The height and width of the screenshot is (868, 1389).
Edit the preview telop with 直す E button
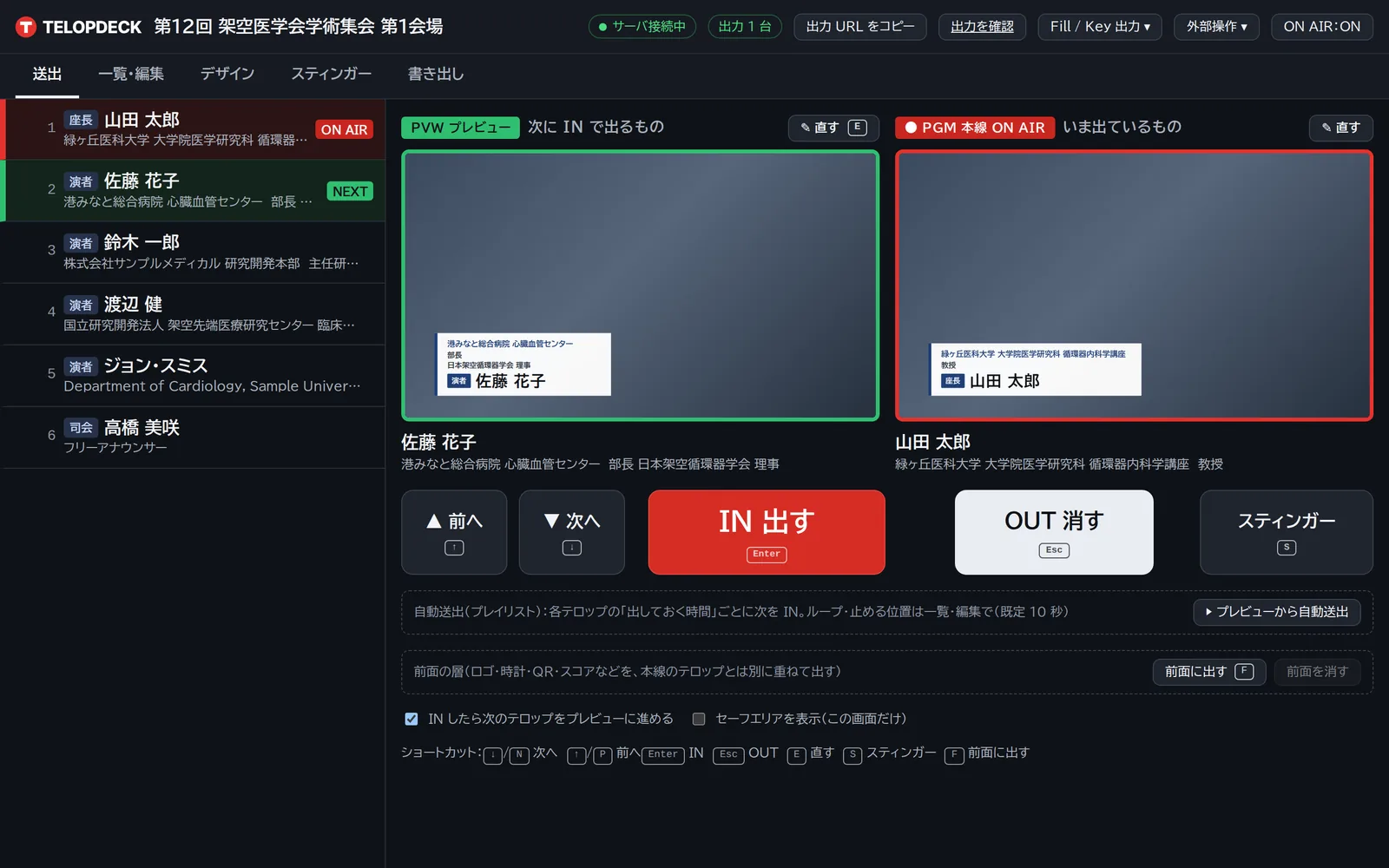click(833, 128)
